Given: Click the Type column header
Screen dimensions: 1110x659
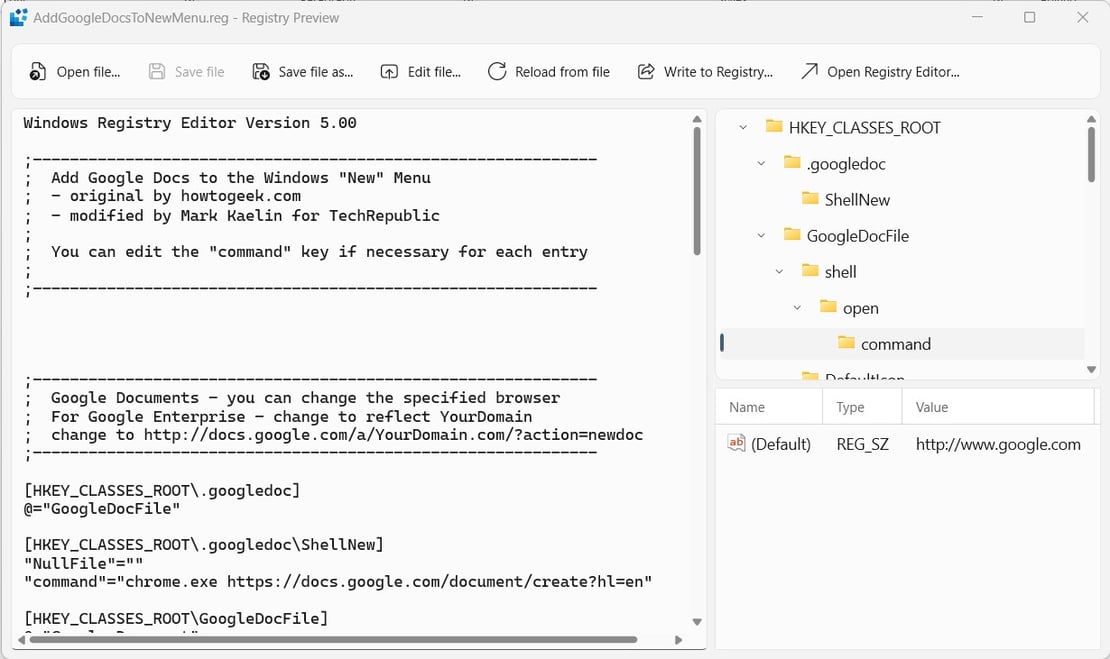Looking at the screenshot, I should coord(862,407).
